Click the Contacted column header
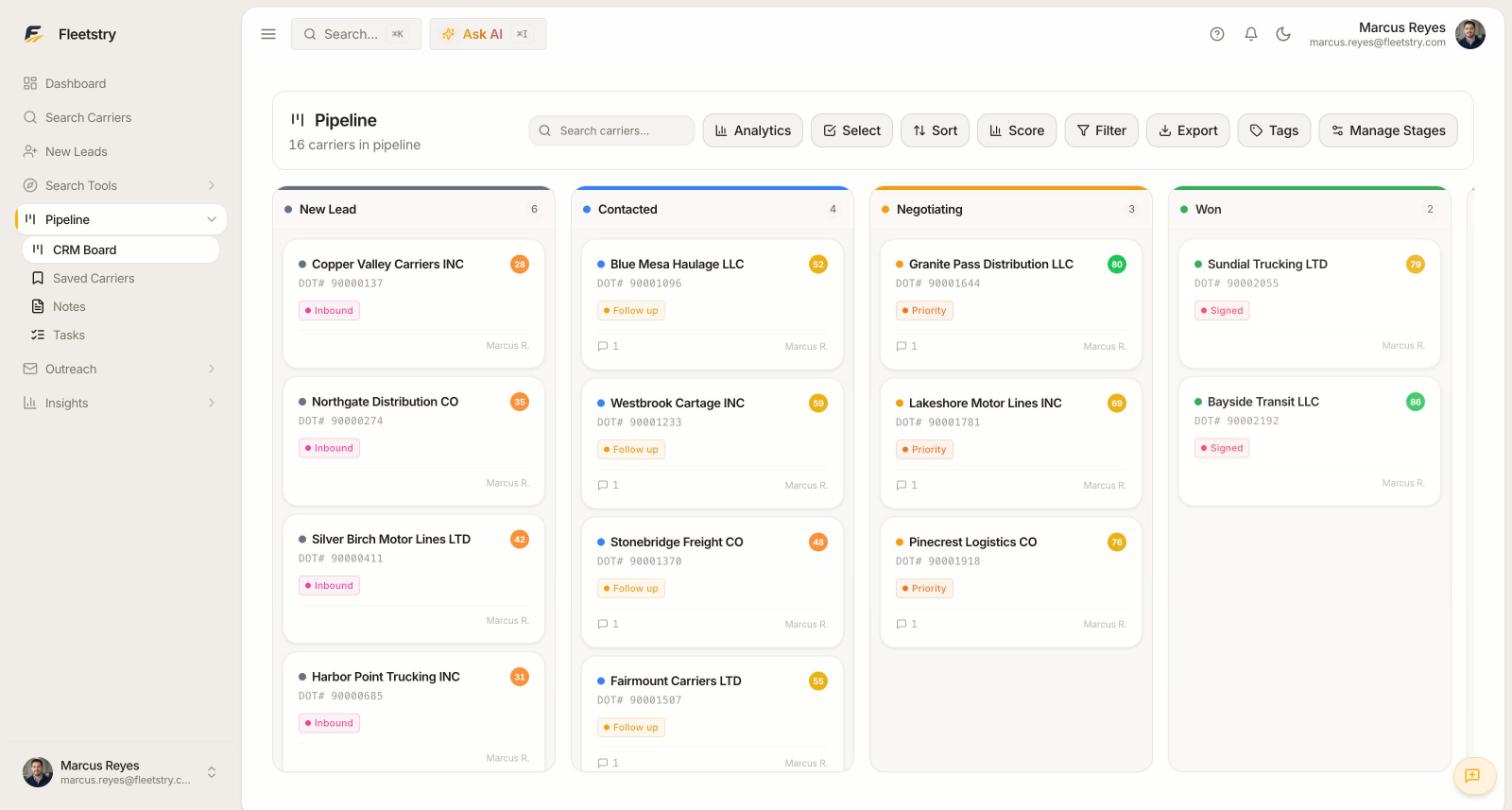1512x810 pixels. coord(712,209)
